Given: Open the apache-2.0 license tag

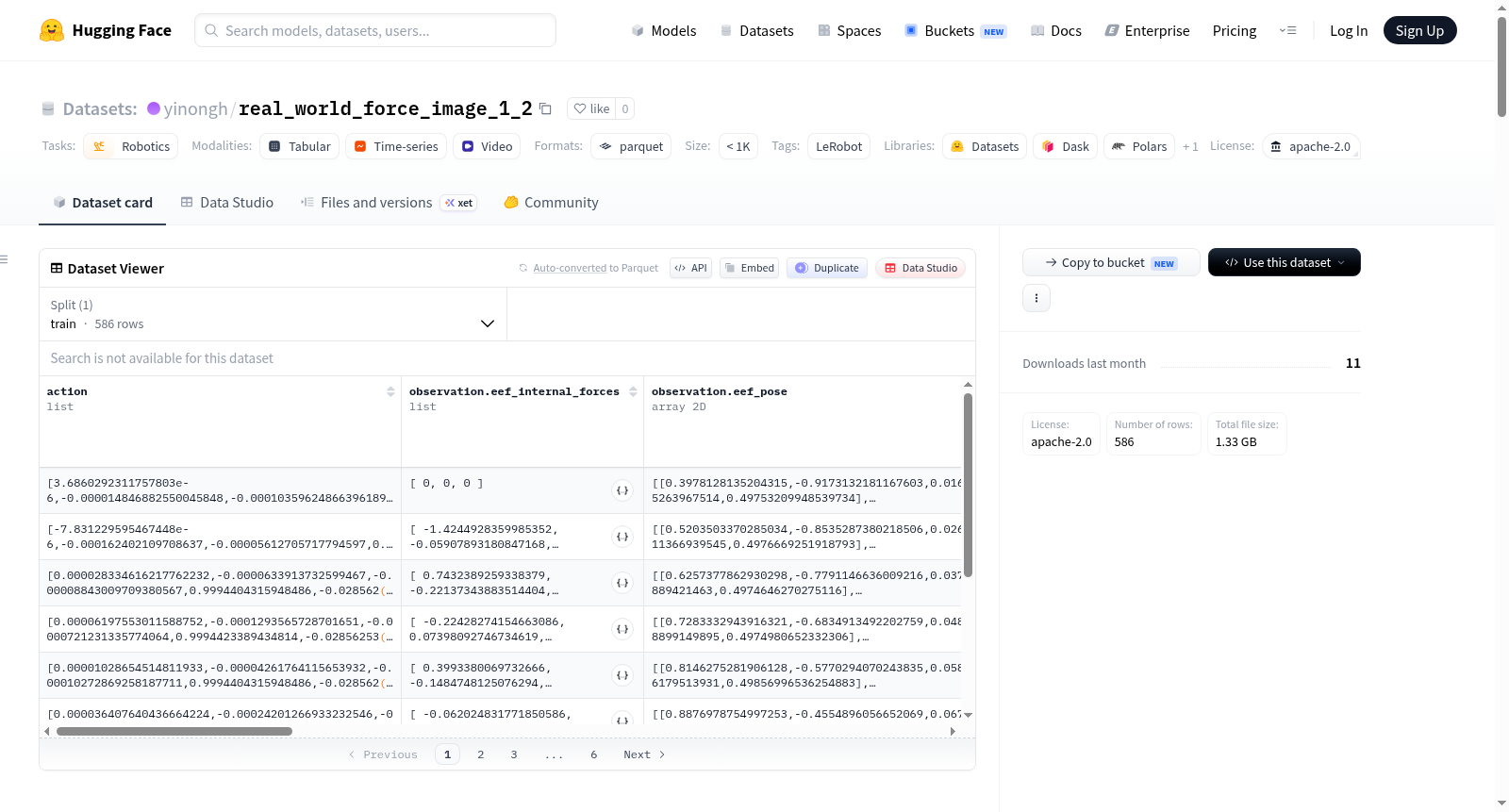Looking at the screenshot, I should point(1311,146).
